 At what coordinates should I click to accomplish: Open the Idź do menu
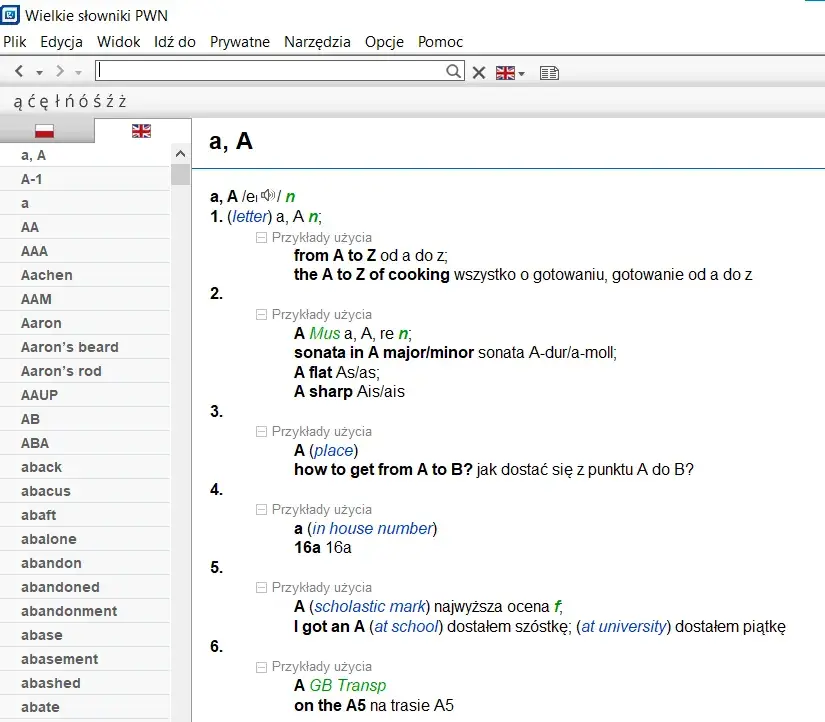tap(175, 42)
